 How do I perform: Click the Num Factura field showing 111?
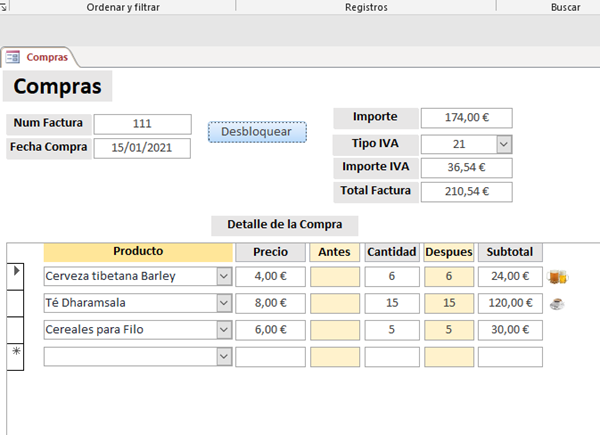click(x=142, y=124)
